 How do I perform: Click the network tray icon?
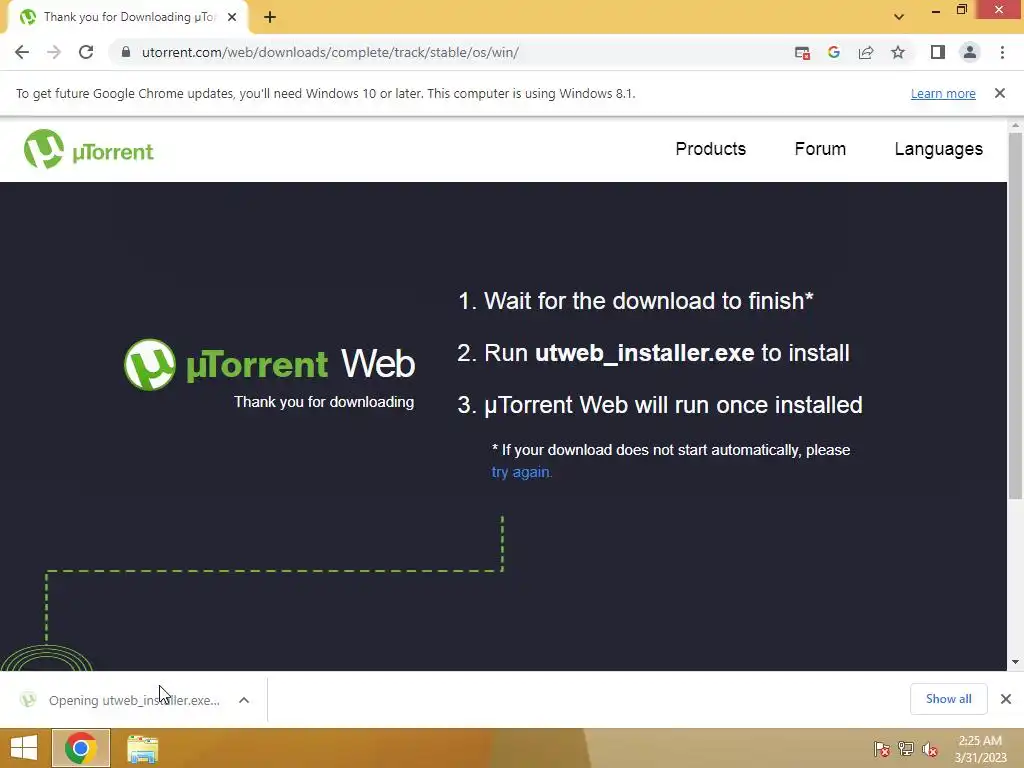pyautogui.click(x=906, y=749)
